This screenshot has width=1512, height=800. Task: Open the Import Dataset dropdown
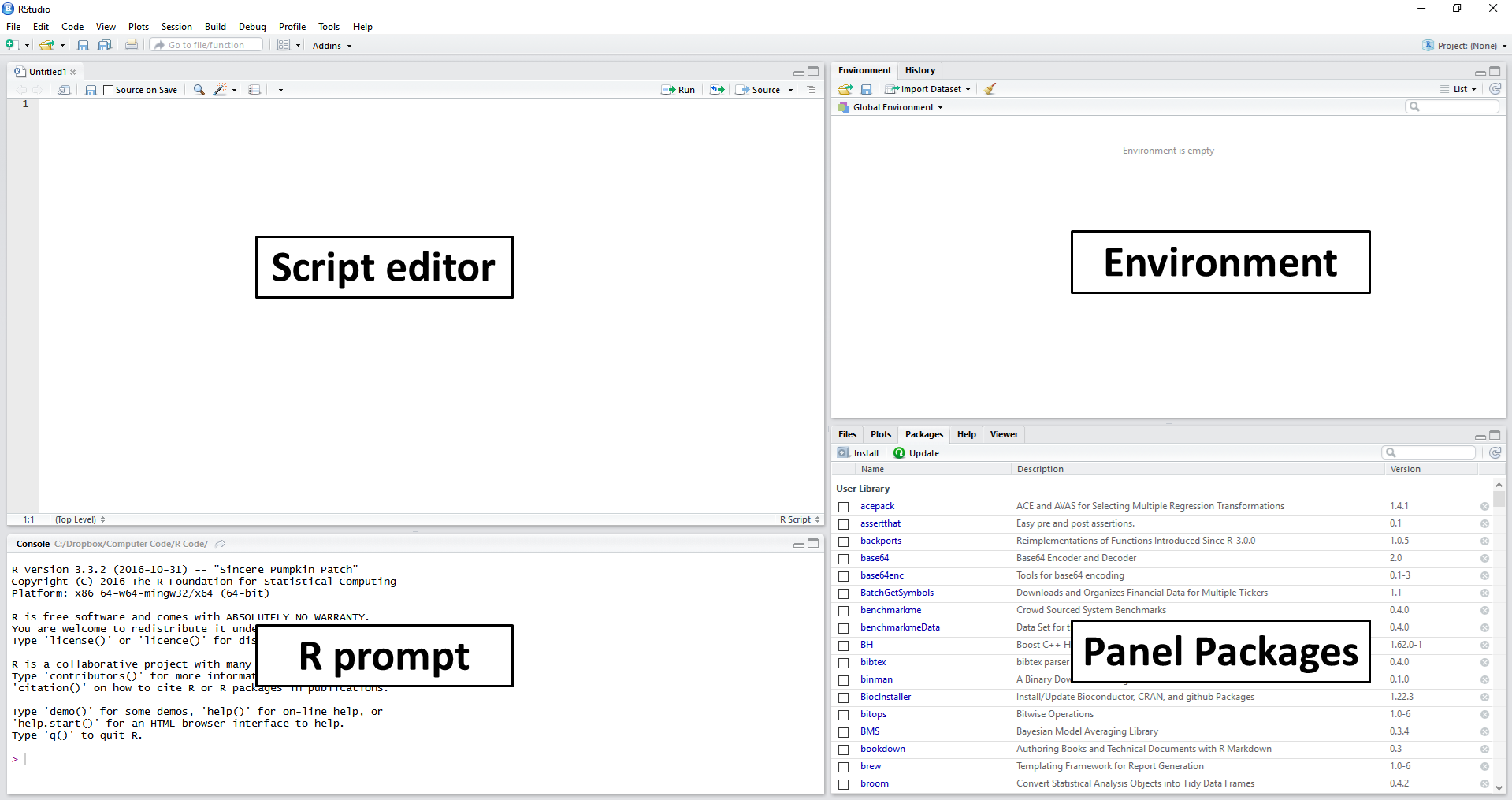coord(927,88)
